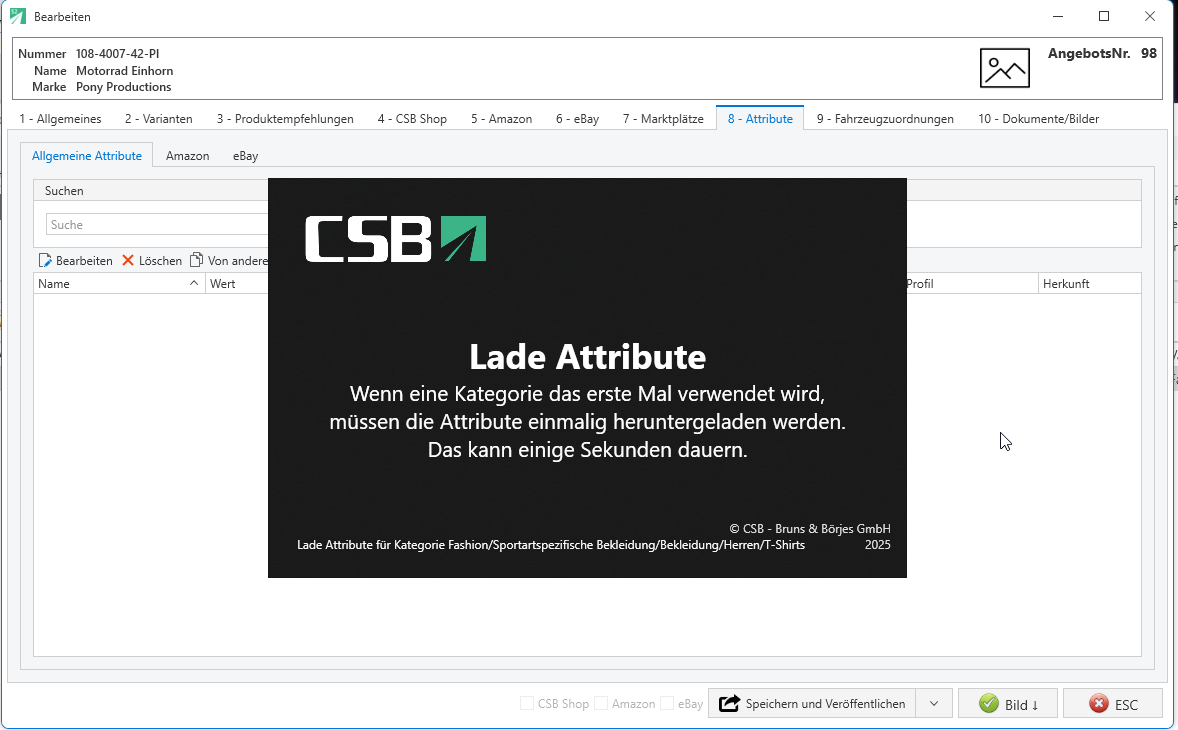Go to the 10 - Dokumente/Bilder tab
This screenshot has height=730, width=1178.
1038,119
